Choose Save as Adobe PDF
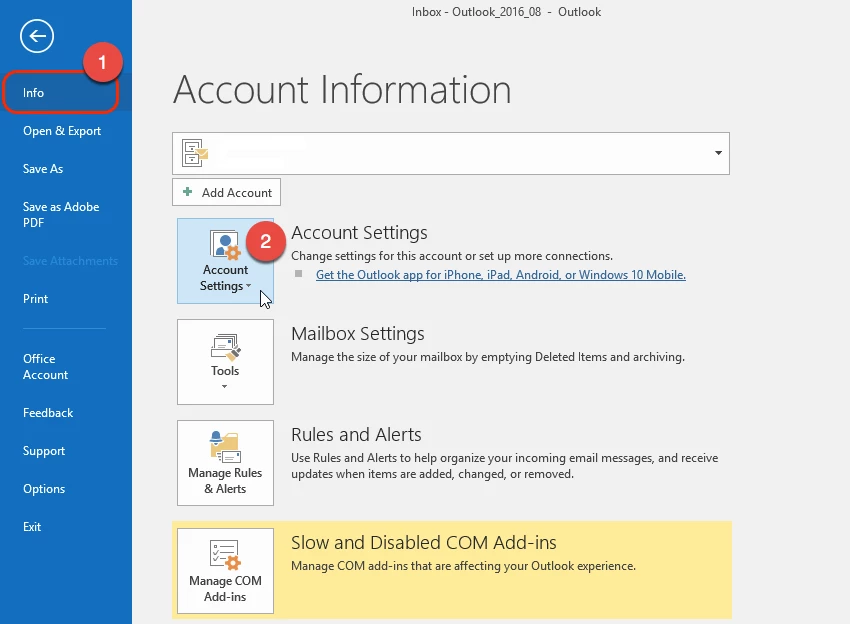Viewport: 850px width, 624px height. point(61,215)
